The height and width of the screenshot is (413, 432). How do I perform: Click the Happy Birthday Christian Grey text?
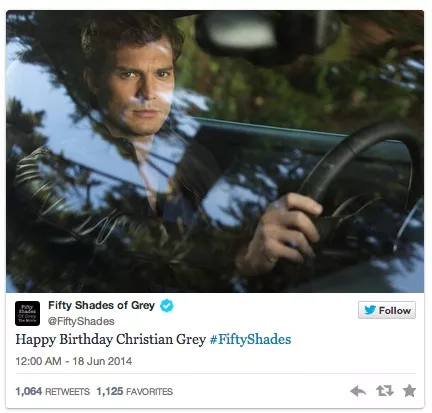coord(111,340)
